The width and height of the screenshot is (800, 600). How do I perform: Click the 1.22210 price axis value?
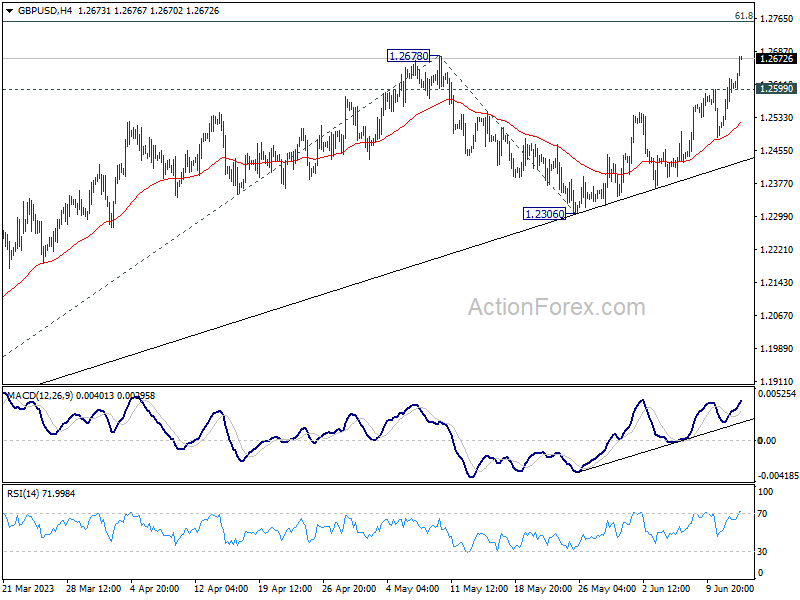pos(777,249)
